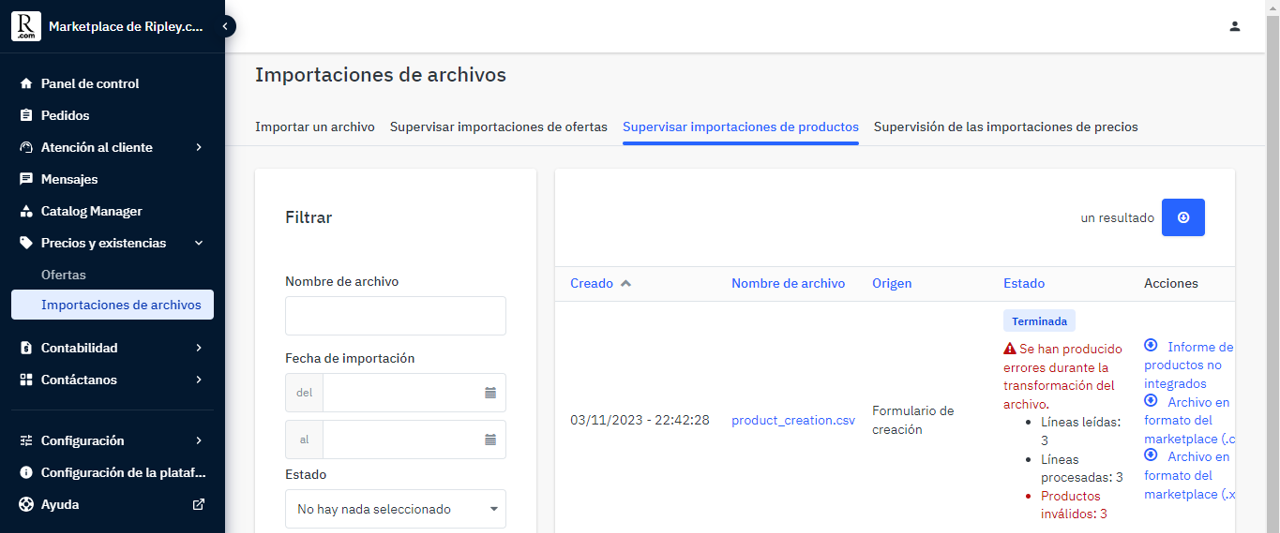
Task: Open calendar picker for the 'del' date
Action: (x=490, y=393)
